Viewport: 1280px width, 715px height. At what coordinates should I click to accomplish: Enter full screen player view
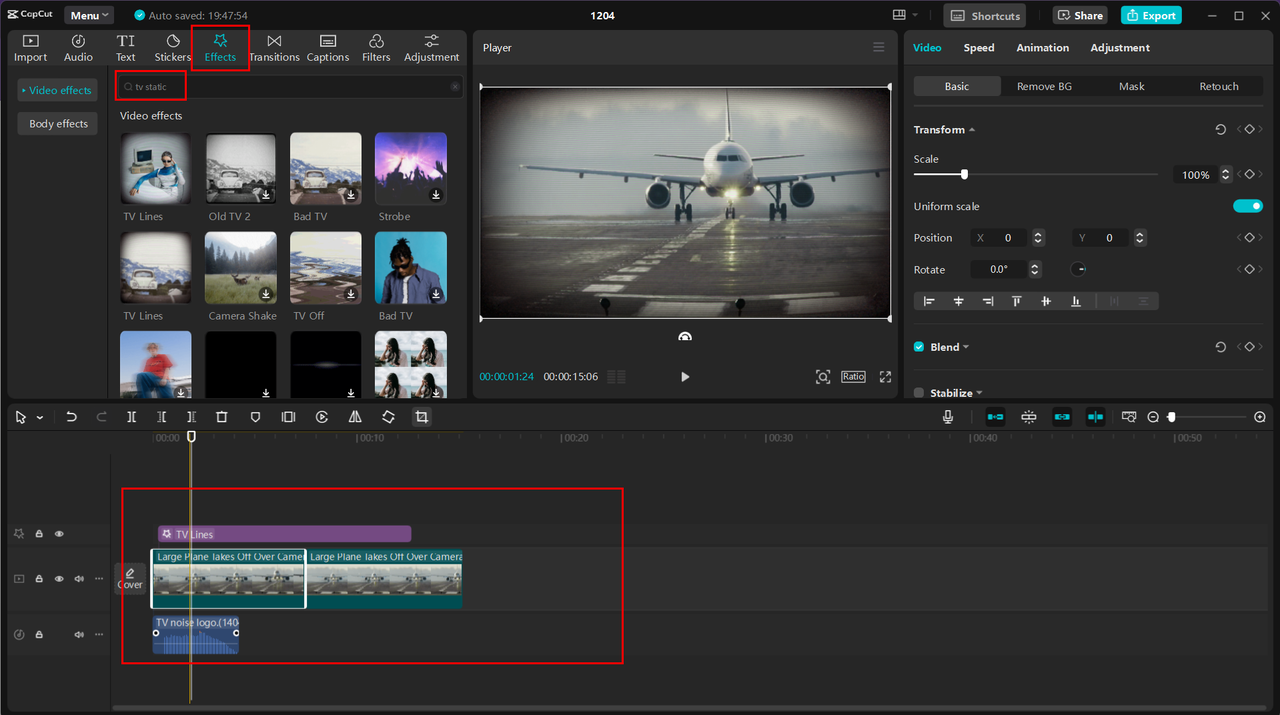(x=885, y=377)
